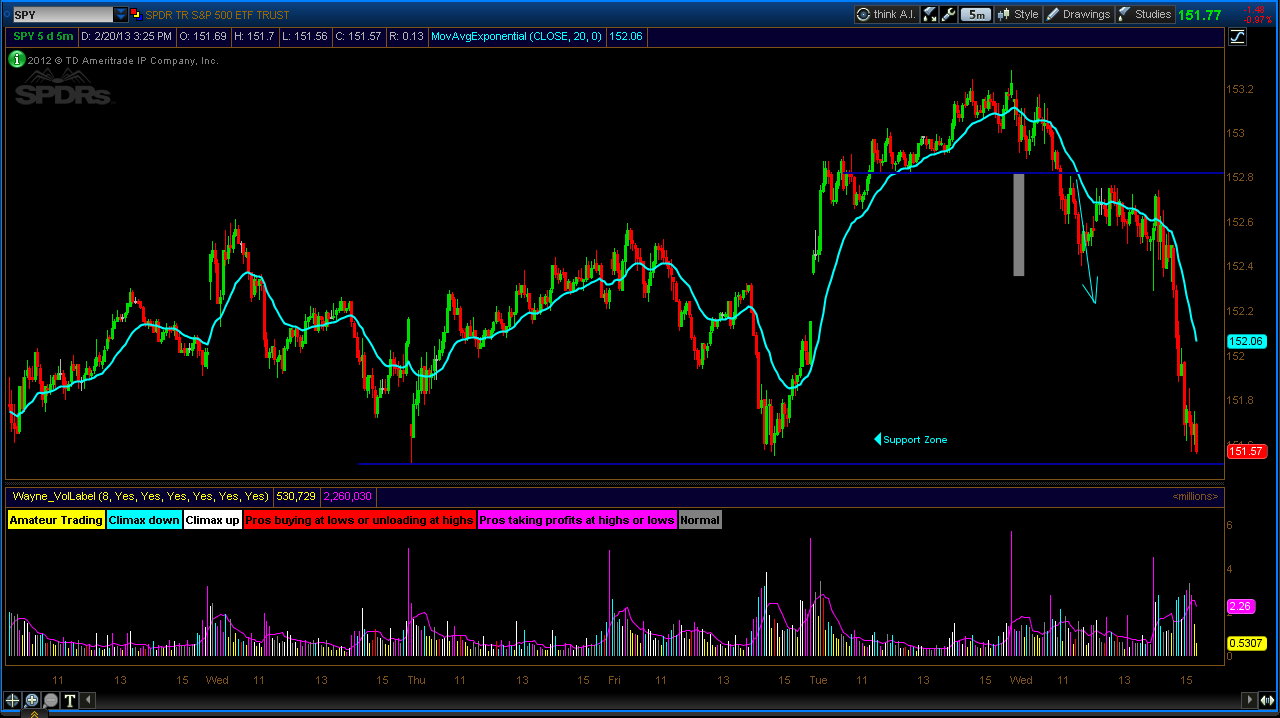
Task: Click the 2,260,030 average volume value
Action: pos(348,496)
